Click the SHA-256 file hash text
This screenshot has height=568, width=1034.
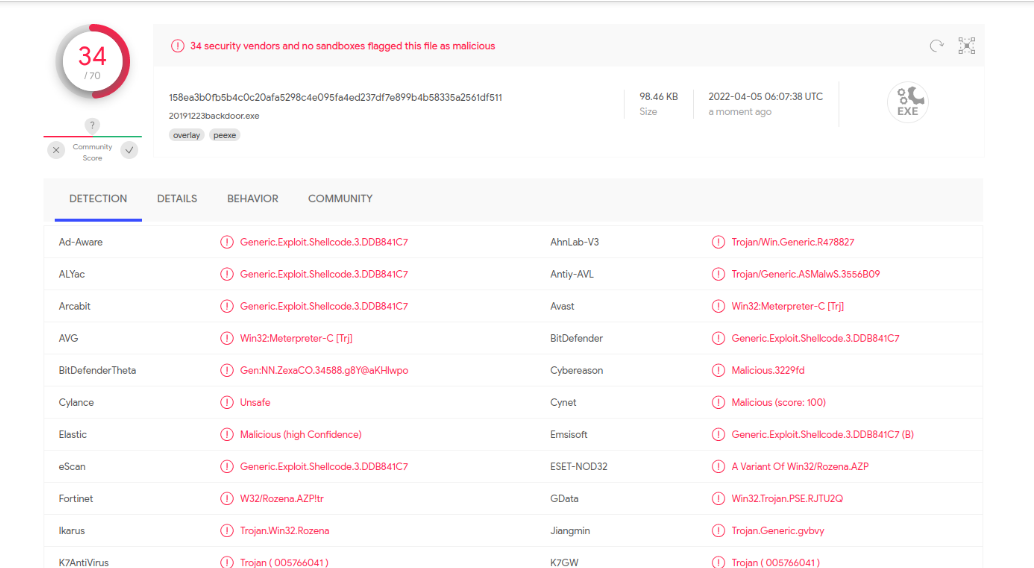pos(335,97)
